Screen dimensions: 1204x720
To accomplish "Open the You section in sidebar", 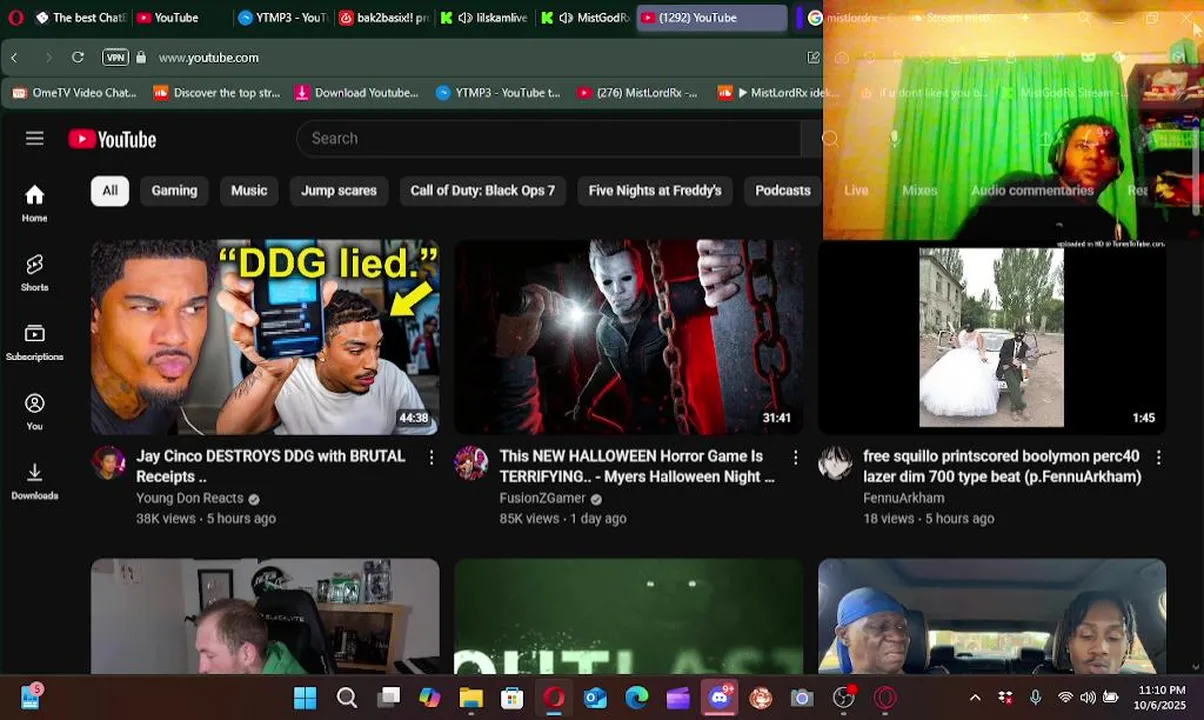I will click(x=35, y=412).
